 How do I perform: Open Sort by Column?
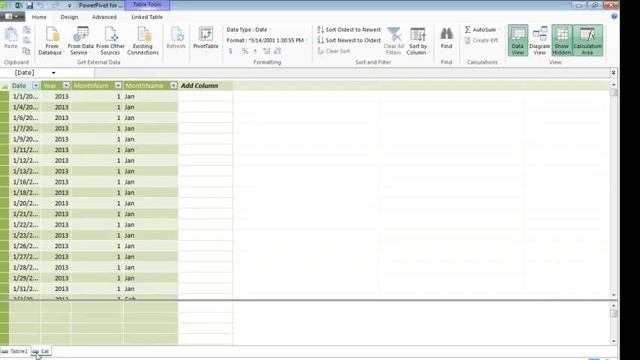tap(417, 41)
